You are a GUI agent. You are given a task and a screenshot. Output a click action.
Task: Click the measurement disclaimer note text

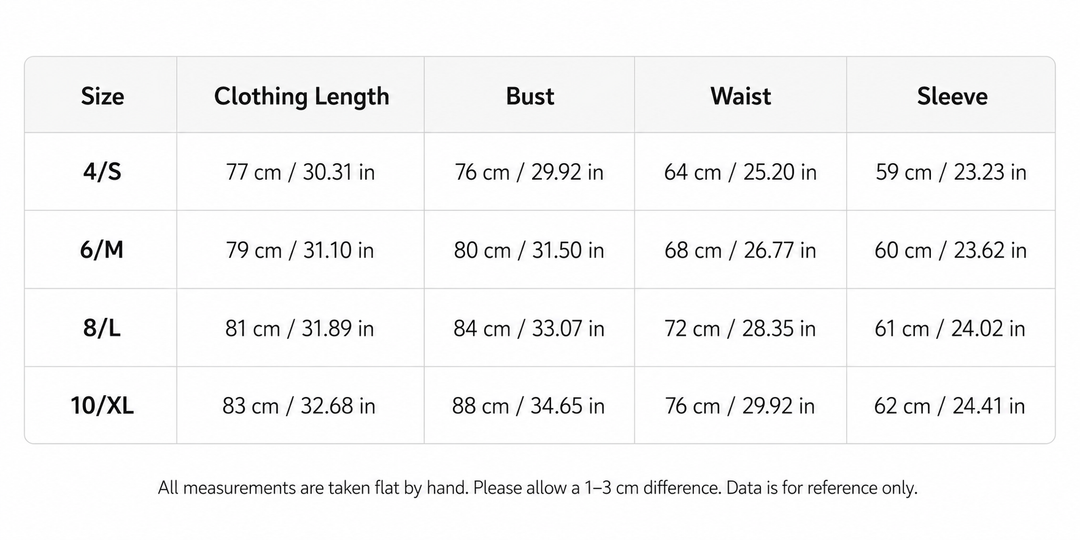[538, 488]
